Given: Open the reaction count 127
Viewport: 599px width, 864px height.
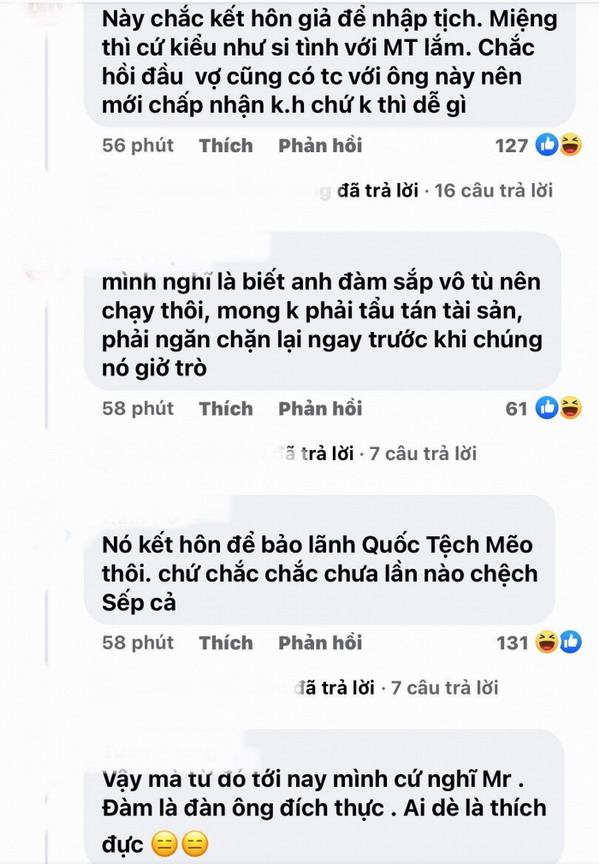Looking at the screenshot, I should coord(511,145).
